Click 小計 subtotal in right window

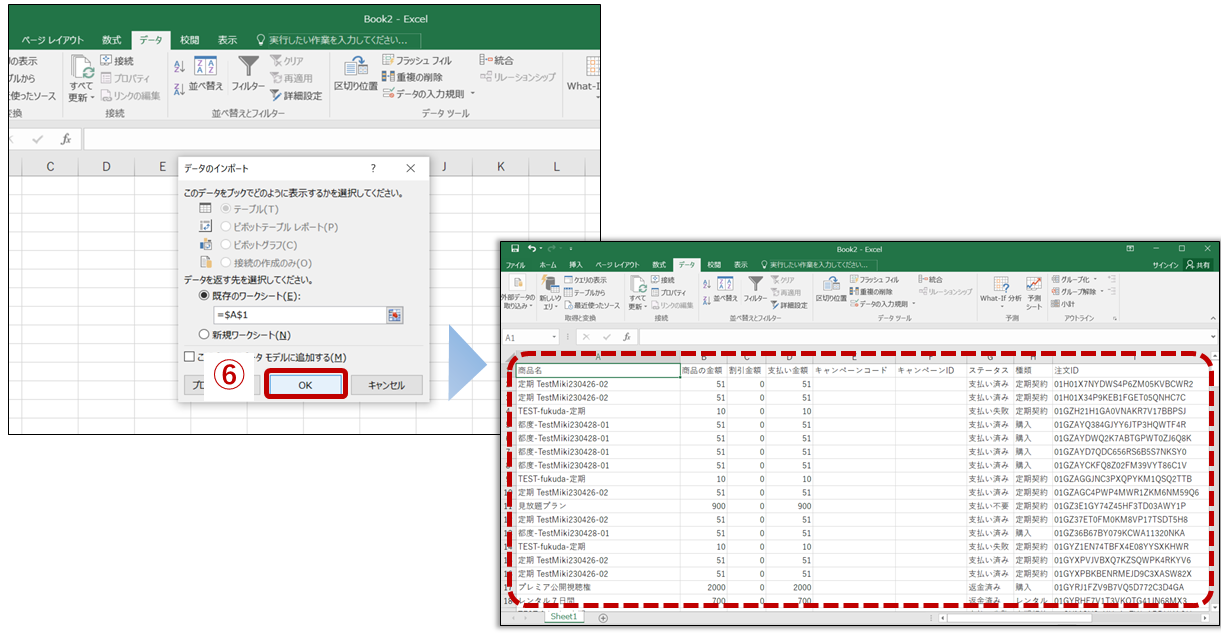(1063, 303)
